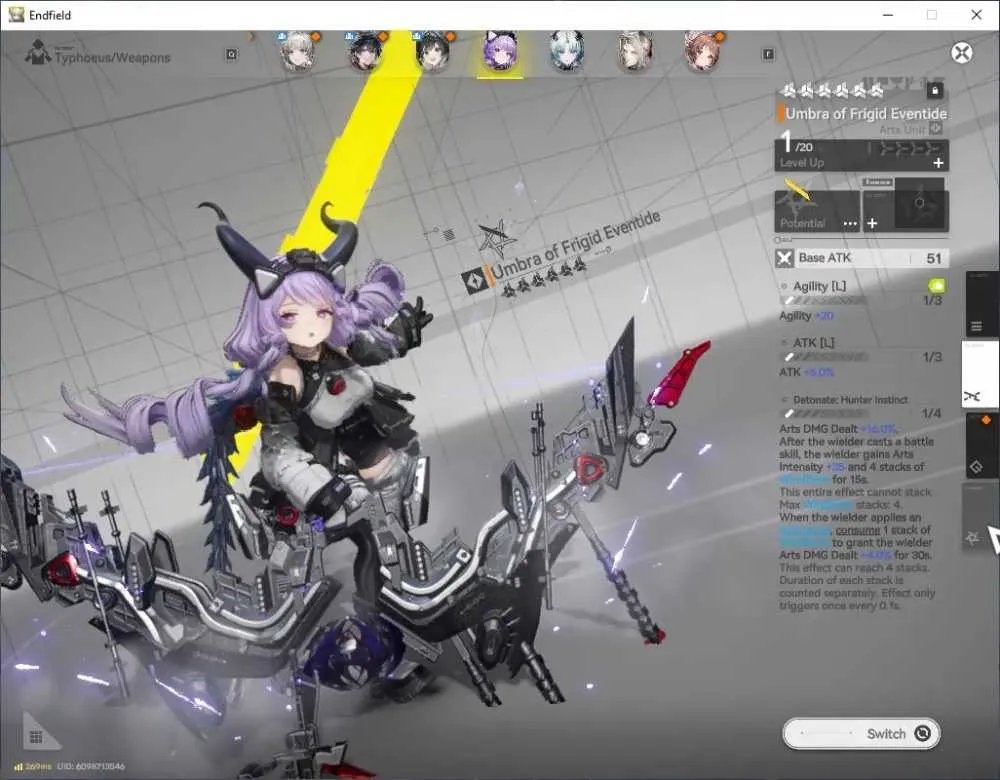This screenshot has width=1000, height=780.
Task: Open the Level Up panel
Action: coord(862,155)
